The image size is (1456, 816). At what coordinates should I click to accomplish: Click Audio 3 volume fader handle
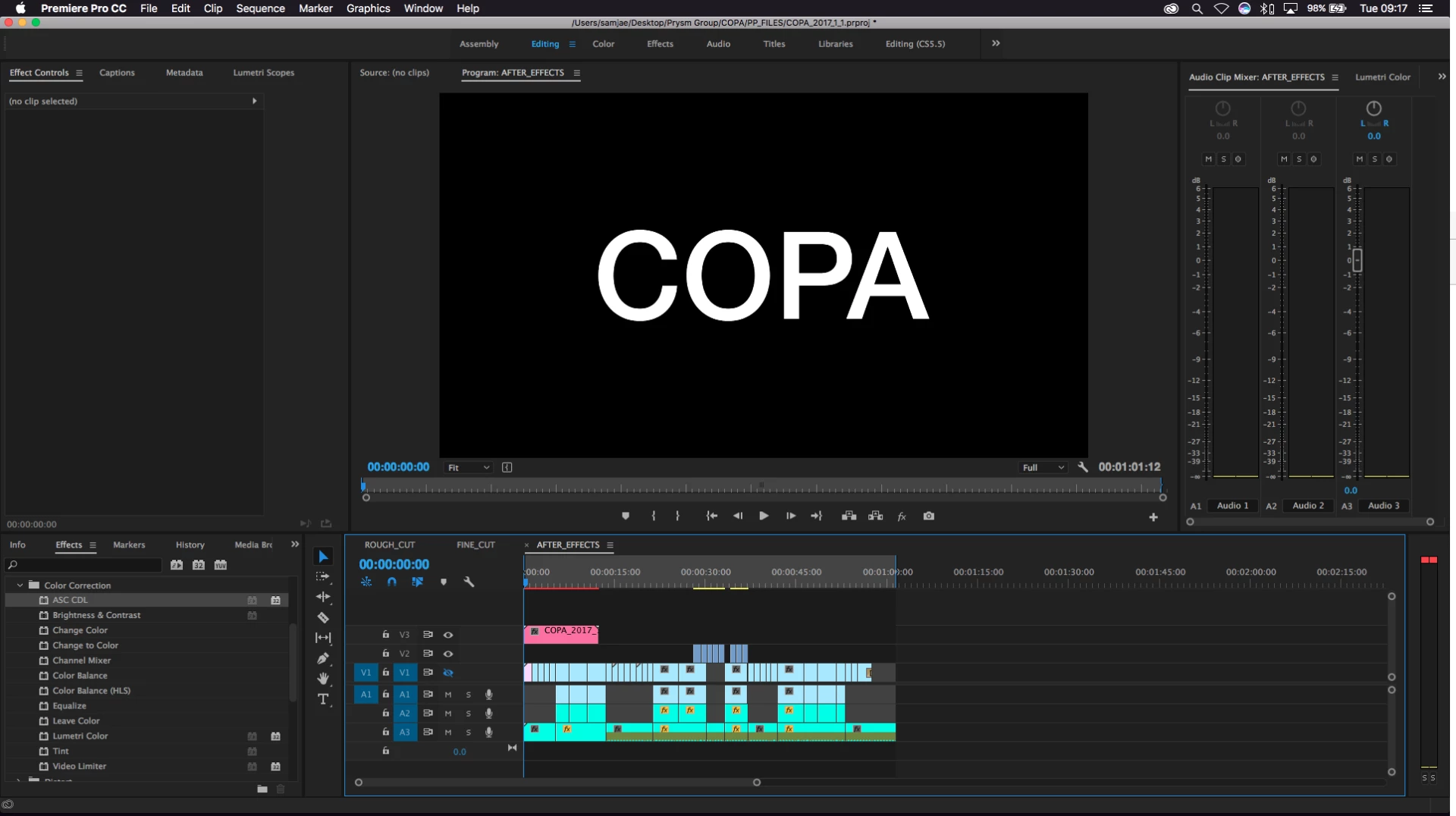click(1357, 260)
